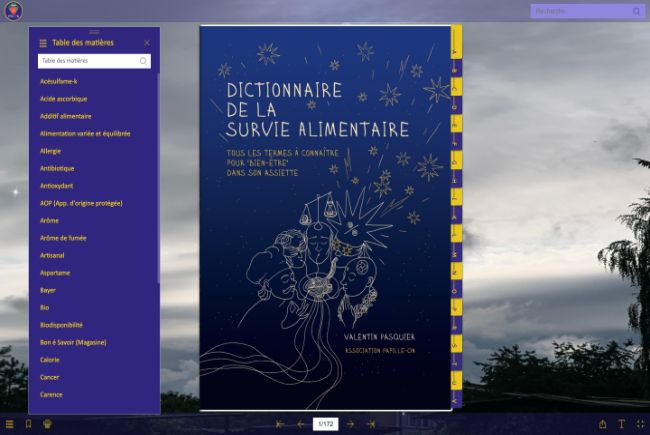Select Alimentation variée et équilibrée entry
Viewport: 650px width, 435px height.
85,133
